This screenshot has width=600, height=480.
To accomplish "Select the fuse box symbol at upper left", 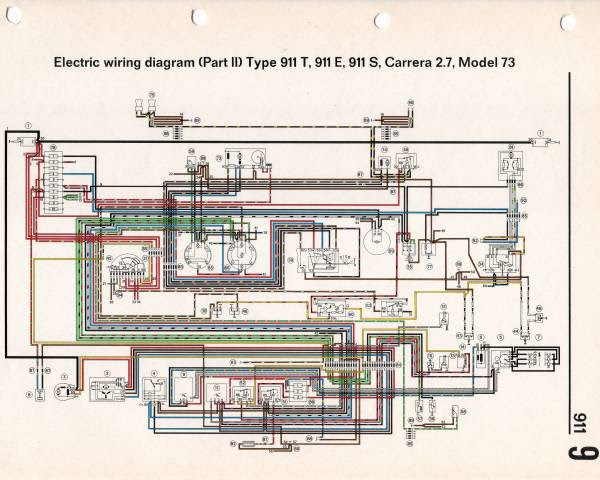I will click(53, 182).
